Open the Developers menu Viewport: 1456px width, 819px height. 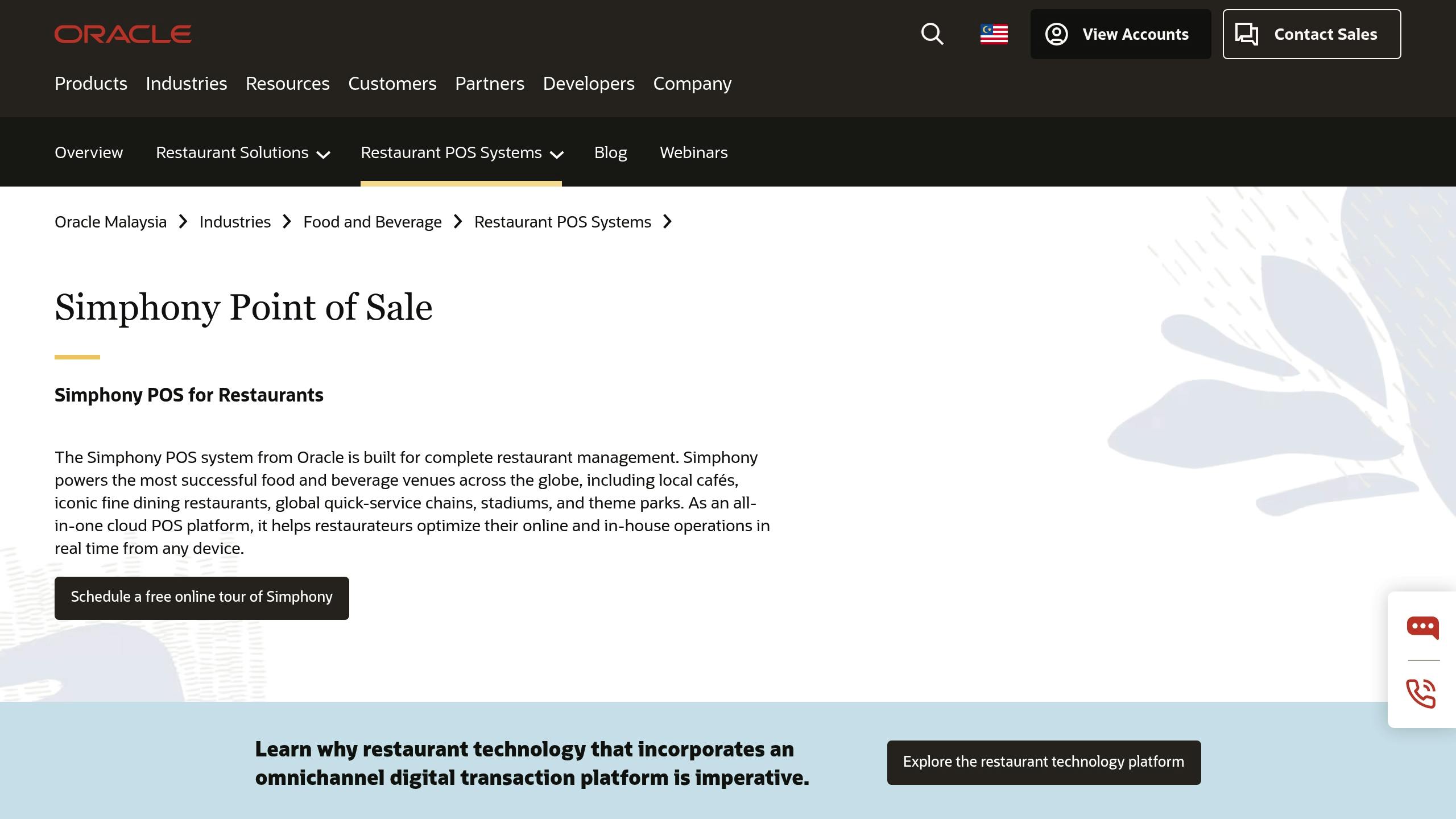[588, 84]
